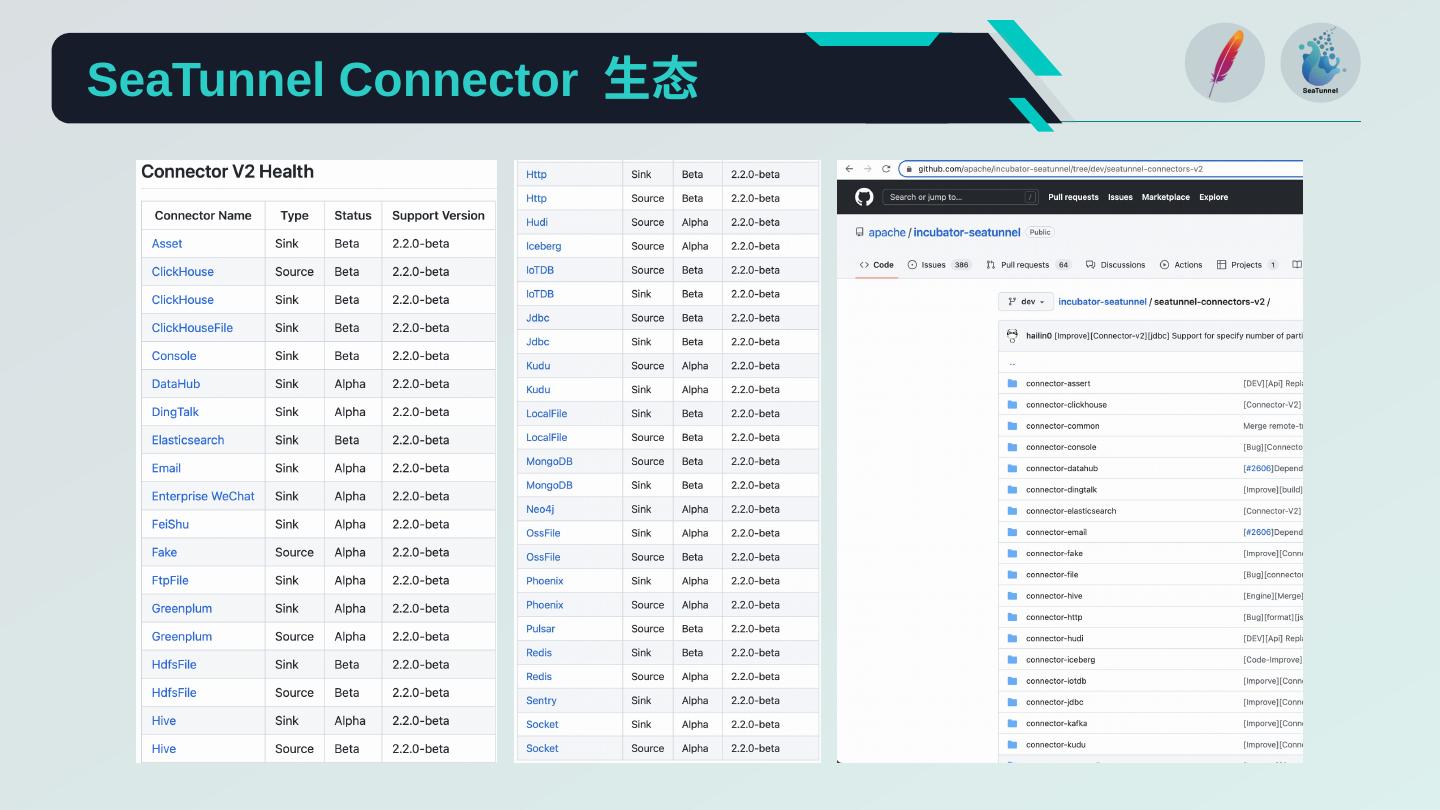The width and height of the screenshot is (1440, 810).
Task: Click the connector-file folder icon
Action: click(1012, 575)
